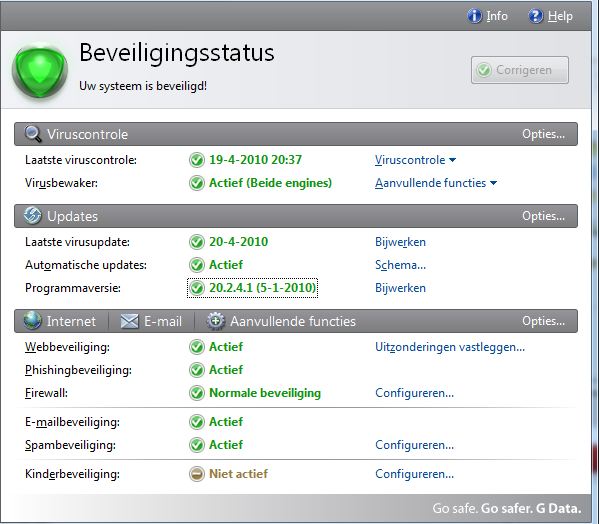Click the 20-4-2010 virus update date

(x=238, y=242)
